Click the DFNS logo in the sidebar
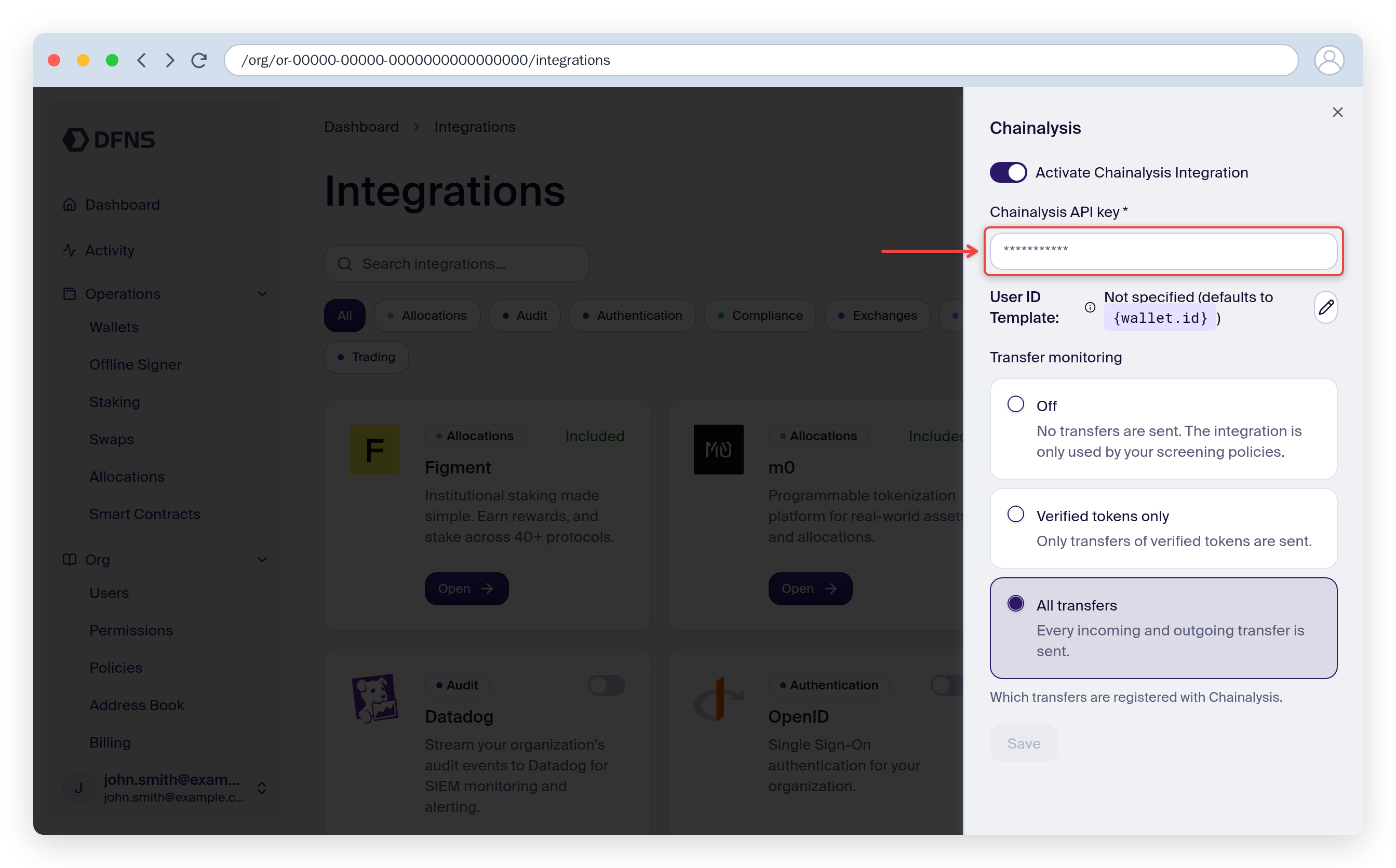 click(109, 140)
